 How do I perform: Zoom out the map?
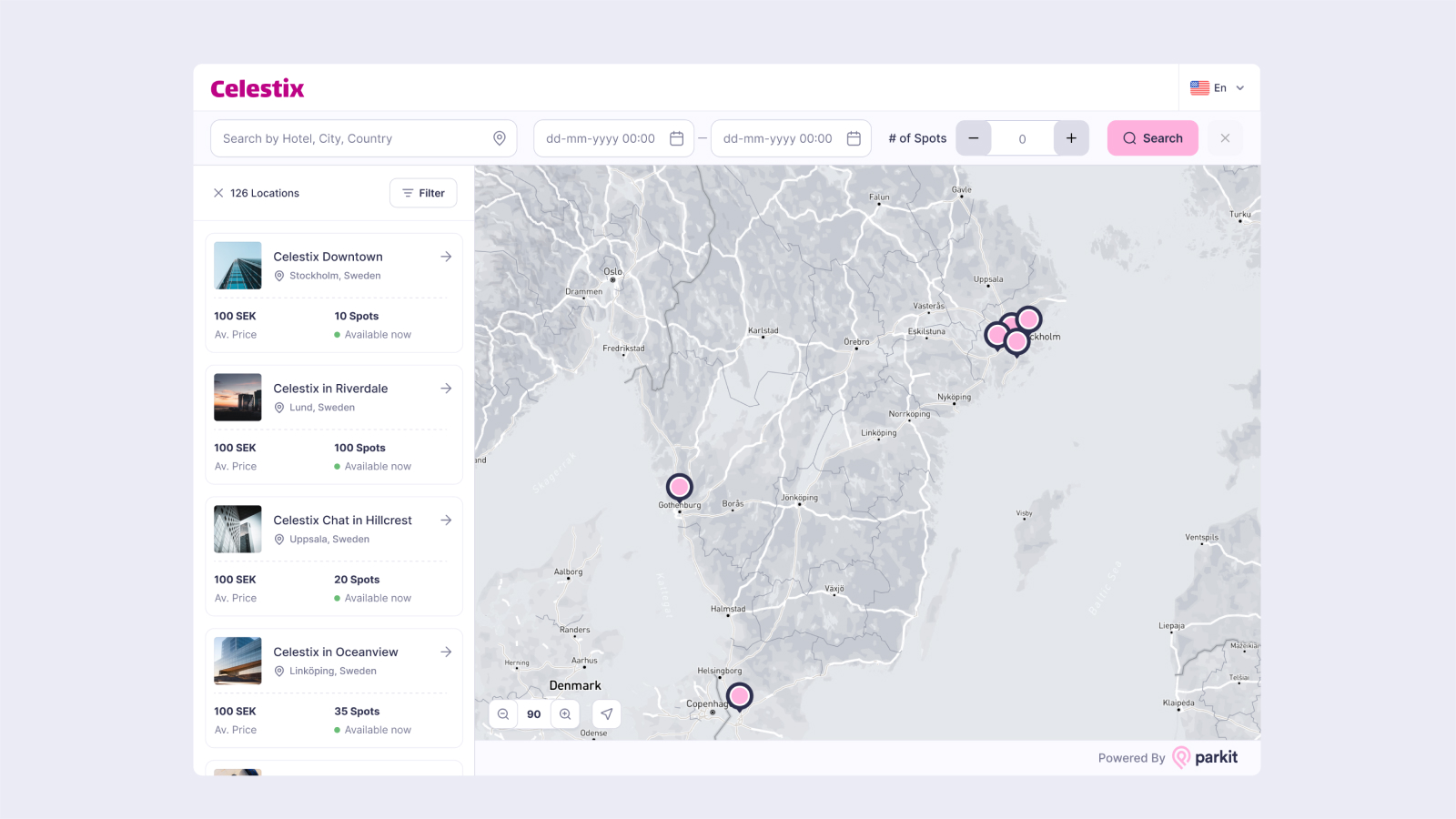(503, 714)
